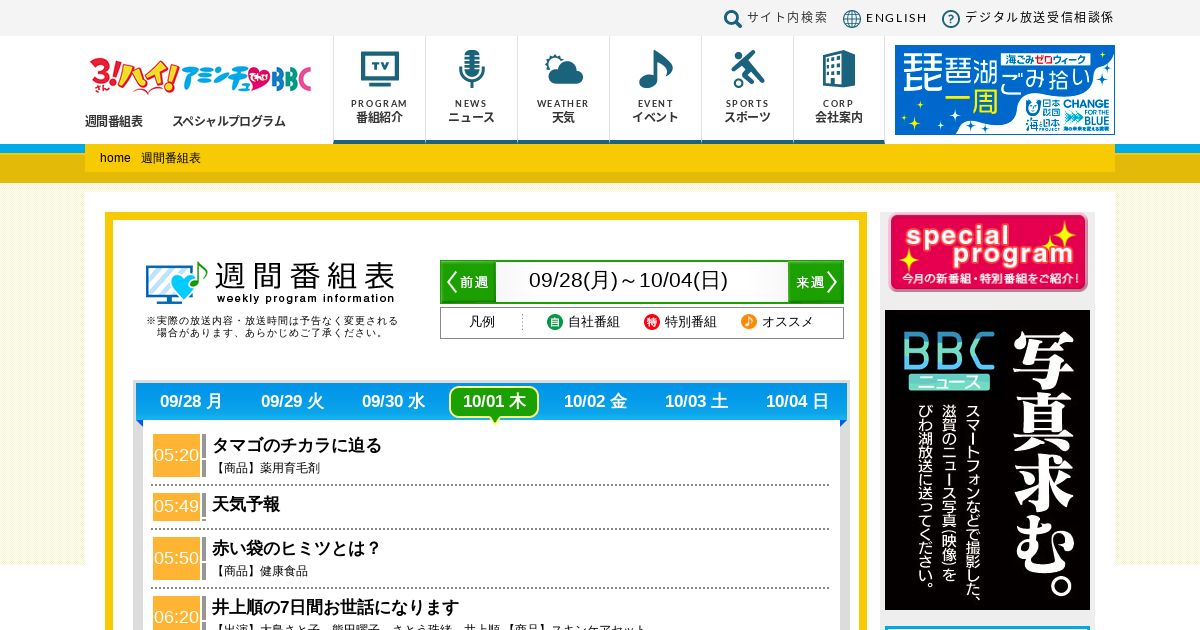Select the 10/04 日 tab
Viewport: 1200px width, 630px height.
click(x=797, y=402)
